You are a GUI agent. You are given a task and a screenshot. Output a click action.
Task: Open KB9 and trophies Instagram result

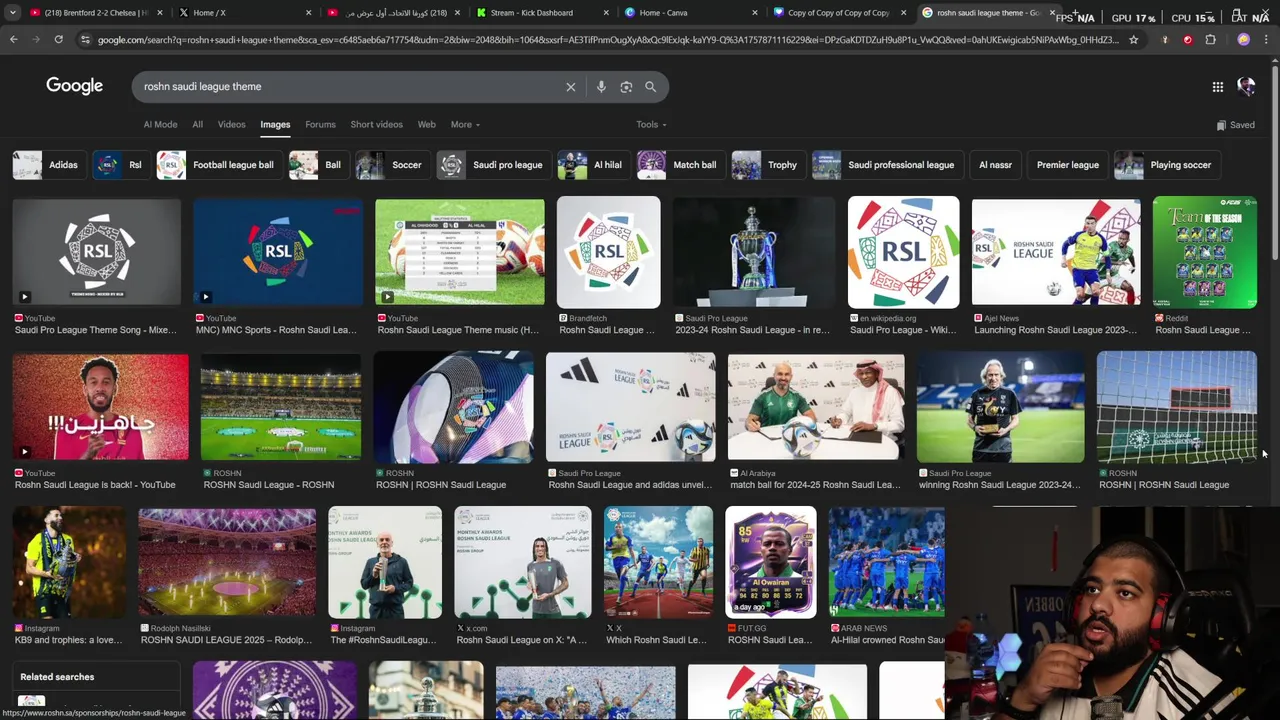click(68, 640)
